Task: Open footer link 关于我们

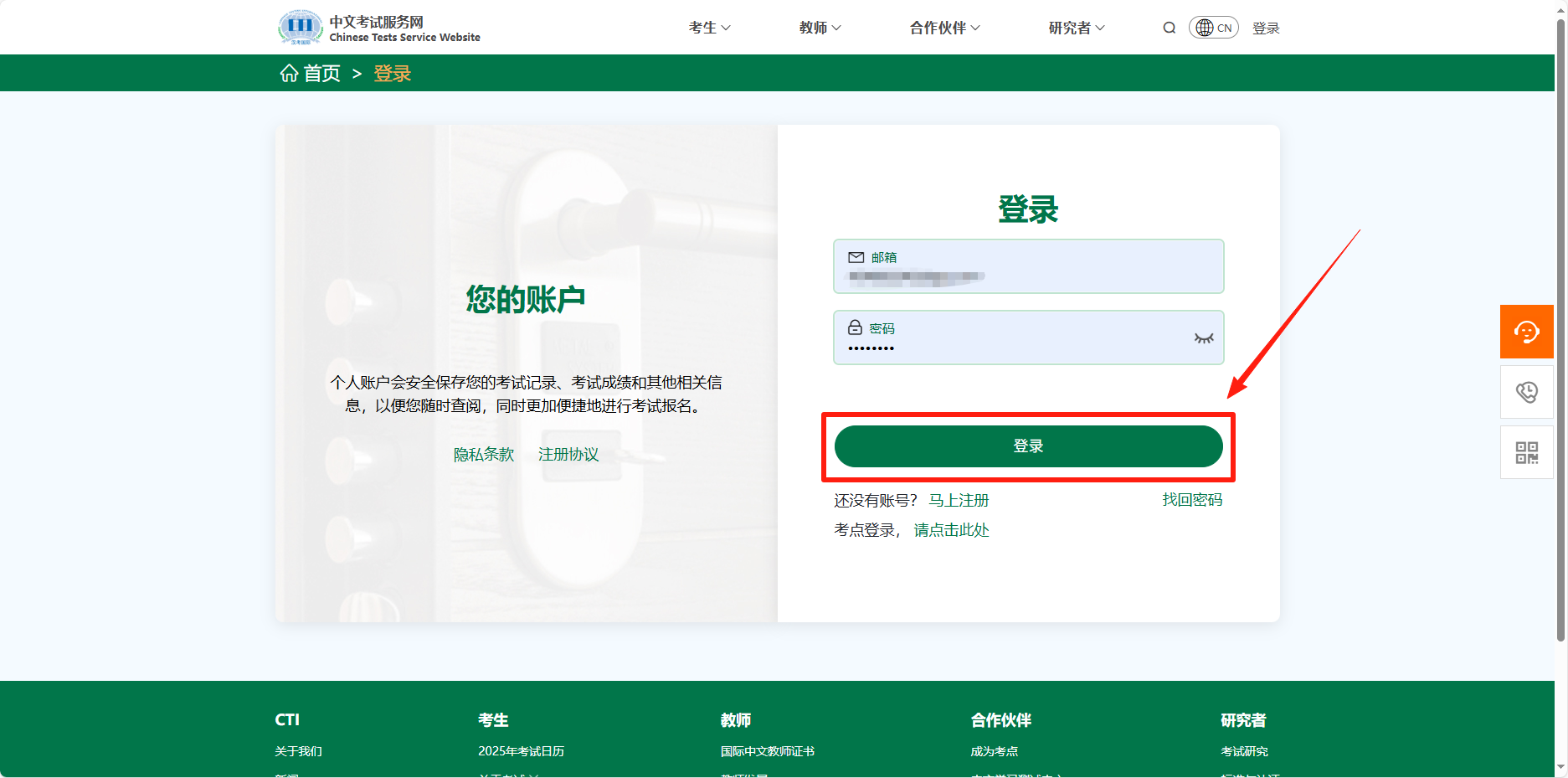Action: coord(298,751)
